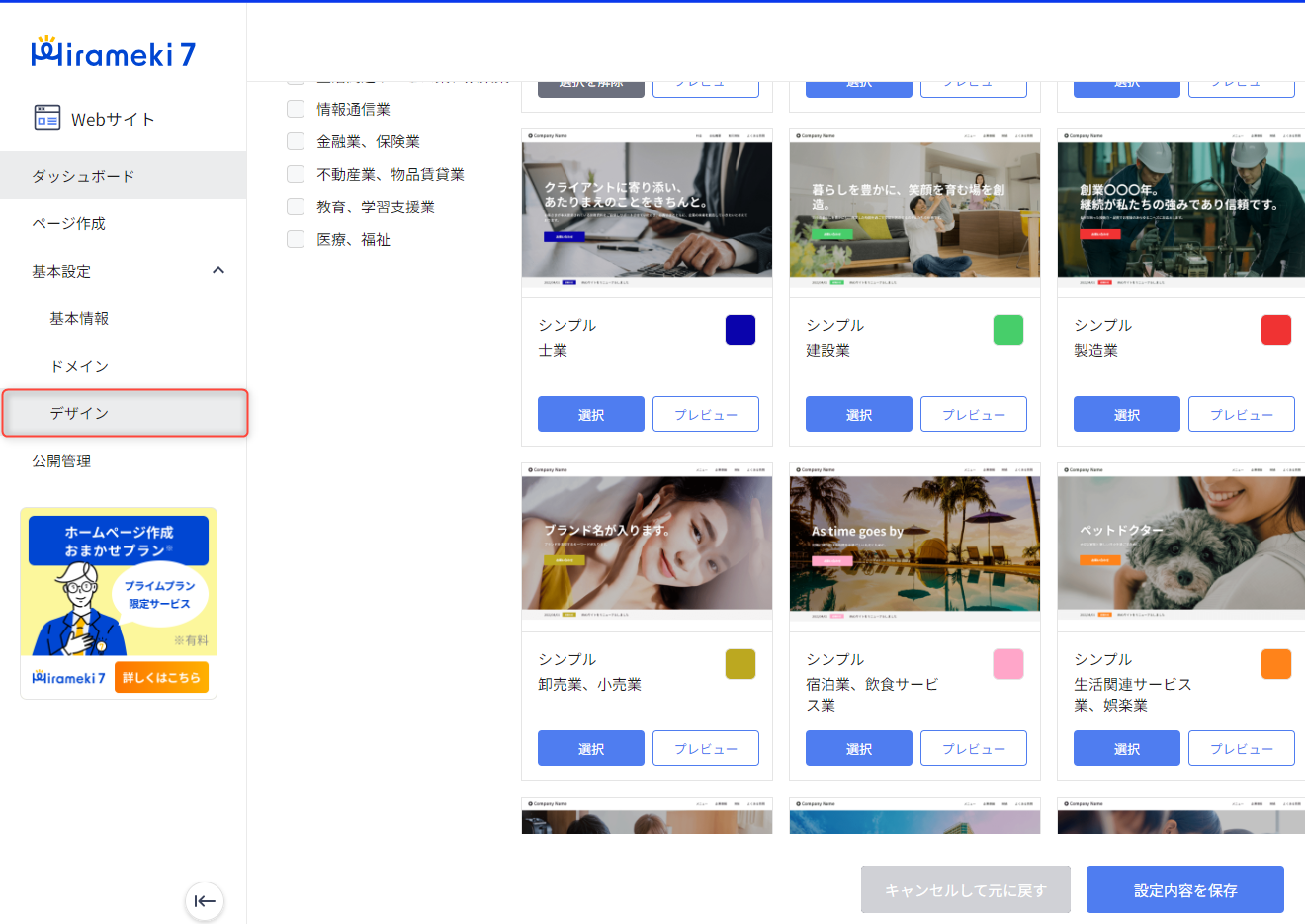
Task: Open 基本情報 settings page
Action: pyautogui.click(x=123, y=318)
